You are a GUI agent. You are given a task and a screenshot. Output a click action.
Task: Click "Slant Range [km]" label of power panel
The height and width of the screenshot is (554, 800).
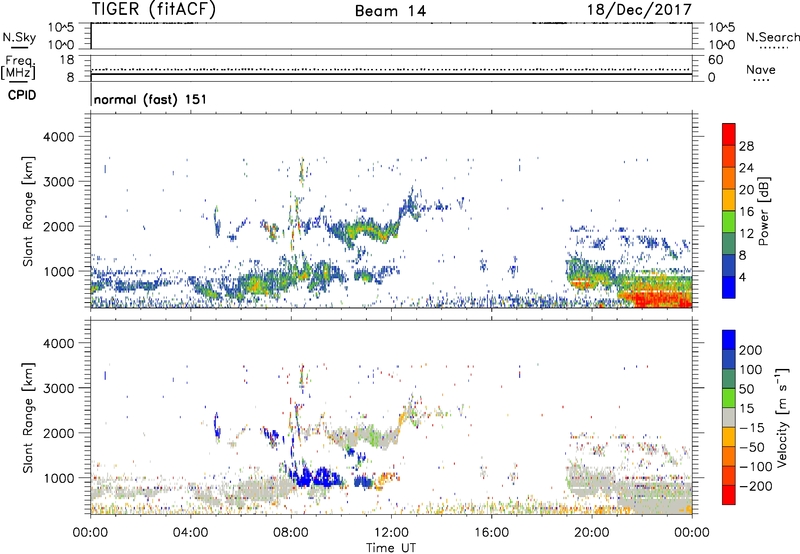coord(28,211)
